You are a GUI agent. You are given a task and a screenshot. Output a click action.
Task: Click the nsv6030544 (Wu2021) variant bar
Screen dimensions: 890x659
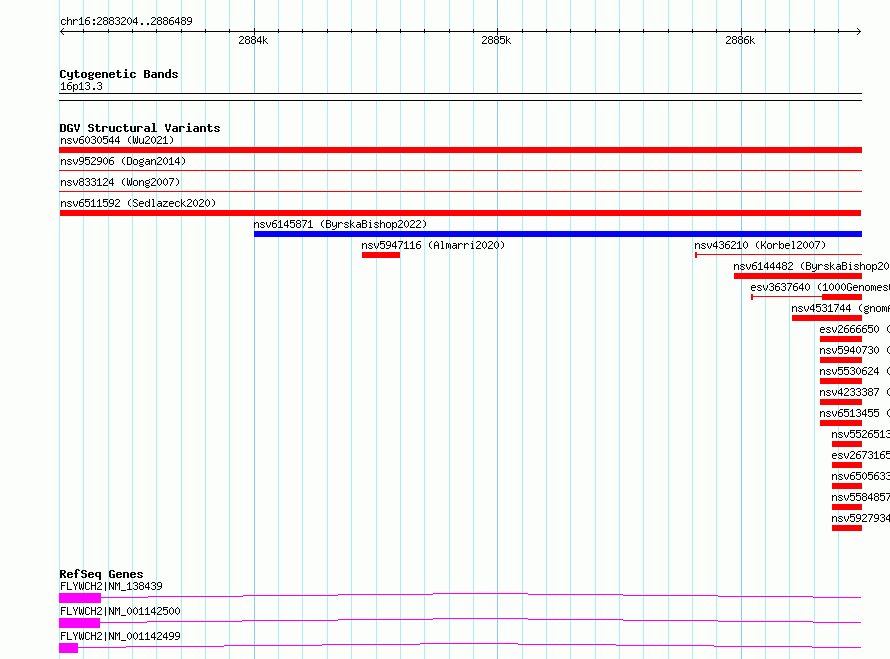click(x=460, y=150)
